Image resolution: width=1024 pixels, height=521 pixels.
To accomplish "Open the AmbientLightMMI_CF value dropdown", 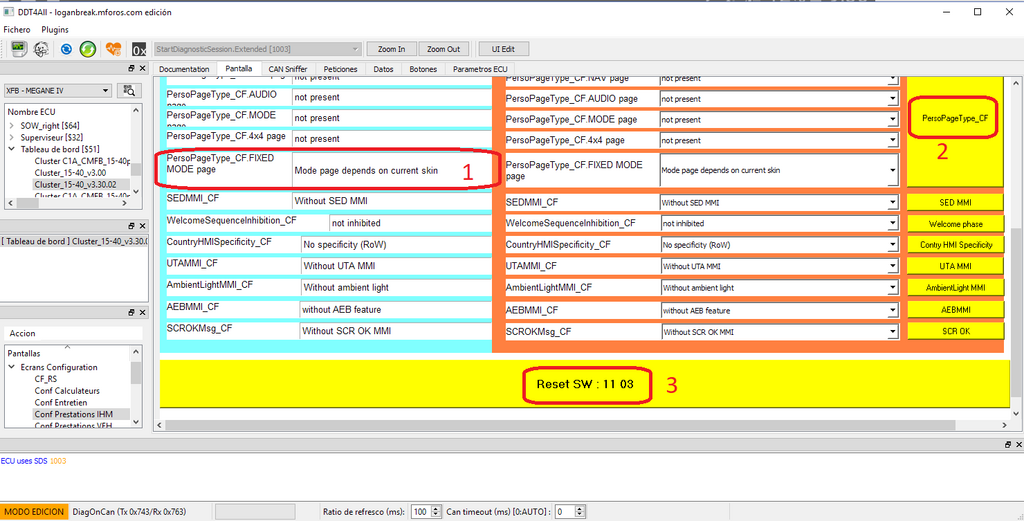I will tap(893, 287).
